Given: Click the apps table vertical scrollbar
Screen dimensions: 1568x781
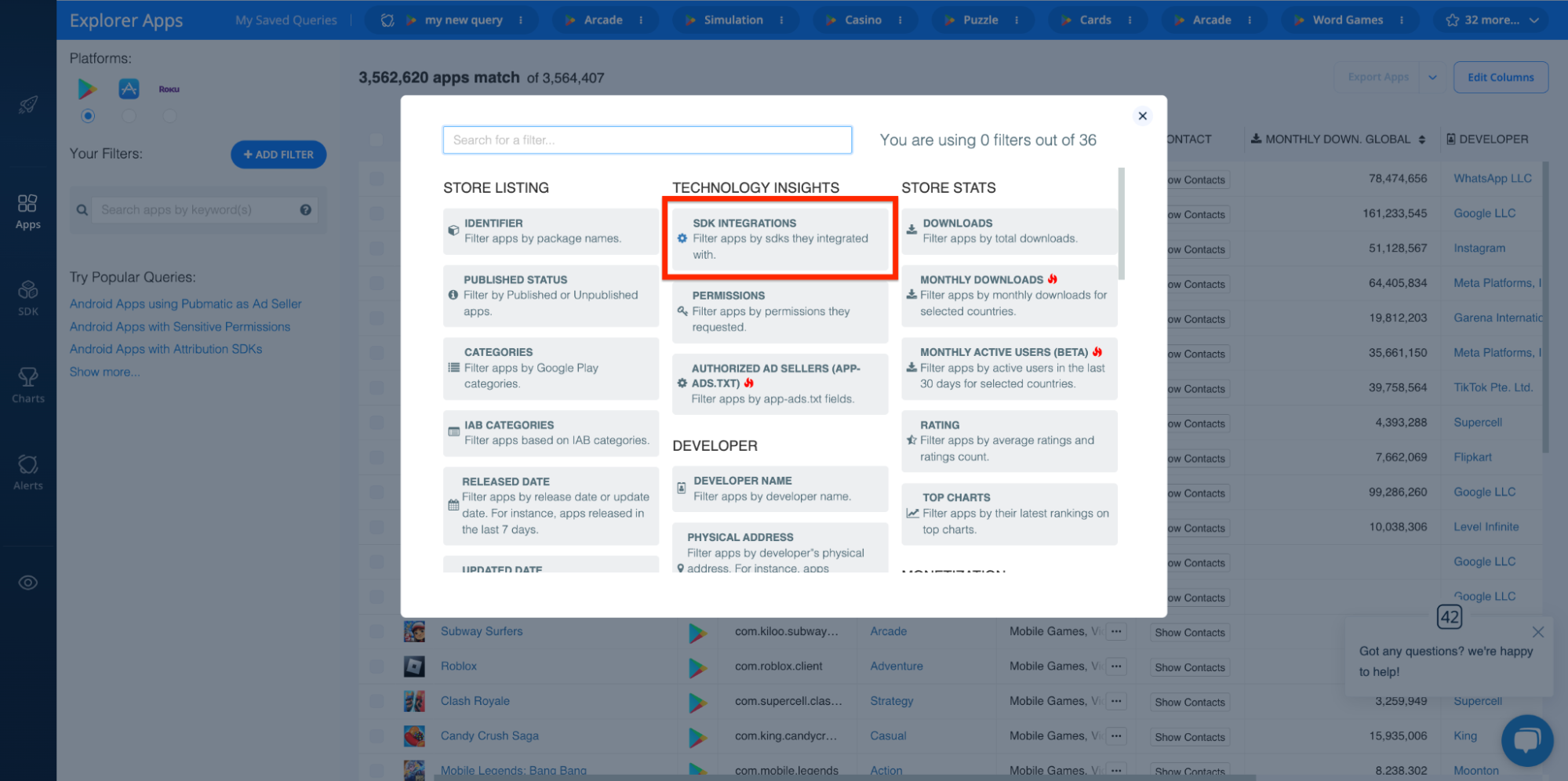Looking at the screenshot, I should coord(1545,307).
